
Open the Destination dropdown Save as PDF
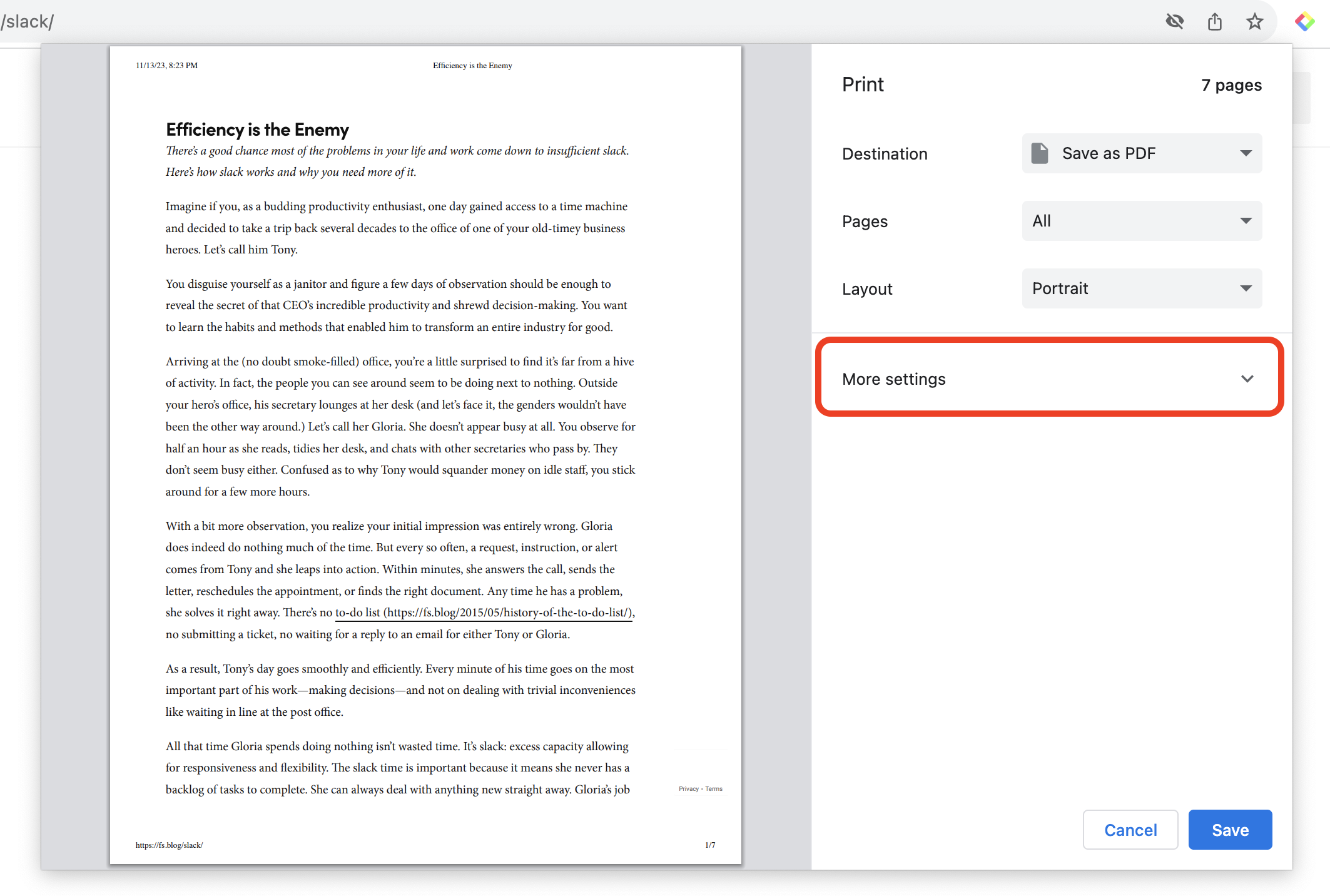coord(1142,153)
